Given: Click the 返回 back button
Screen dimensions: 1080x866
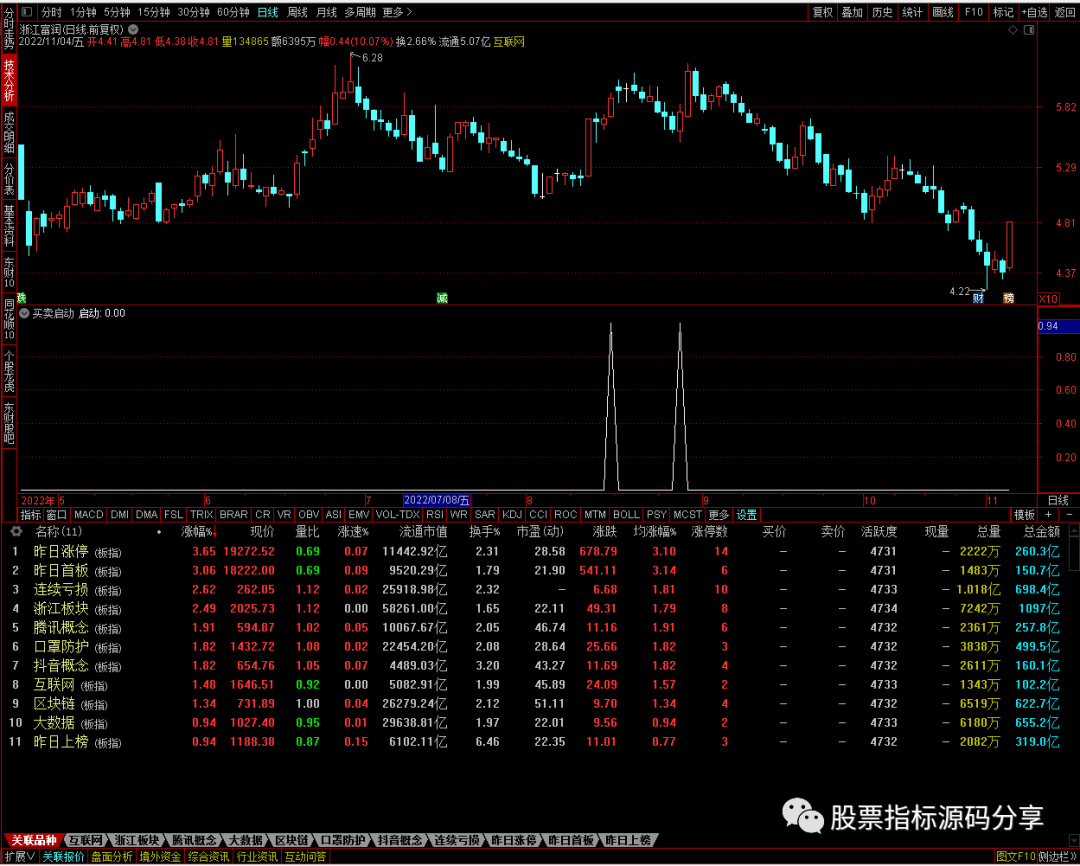Looking at the screenshot, I should click(x=1064, y=12).
